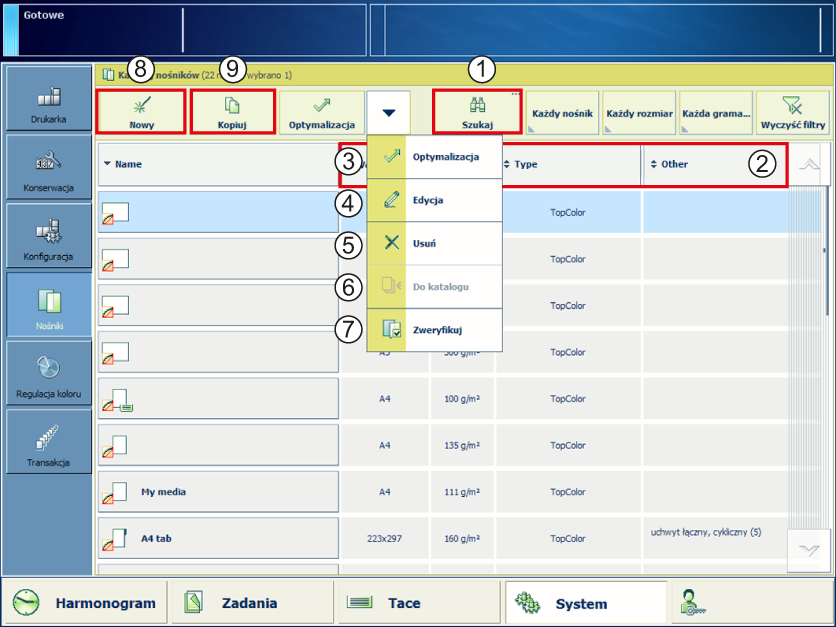Click Wyczyść filtry to clear filters
Screen dimensions: 836x627
point(792,112)
